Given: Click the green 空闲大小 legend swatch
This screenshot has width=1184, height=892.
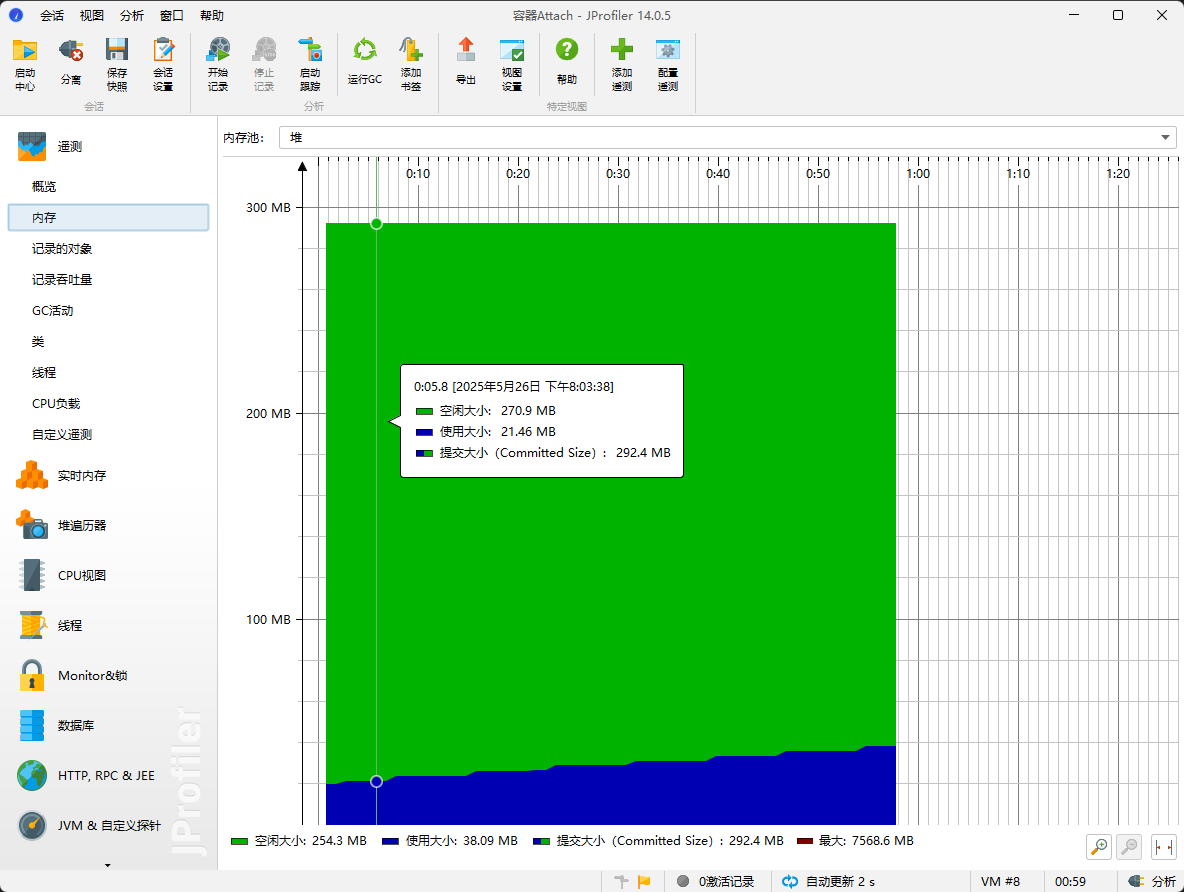Looking at the screenshot, I should [x=239, y=841].
